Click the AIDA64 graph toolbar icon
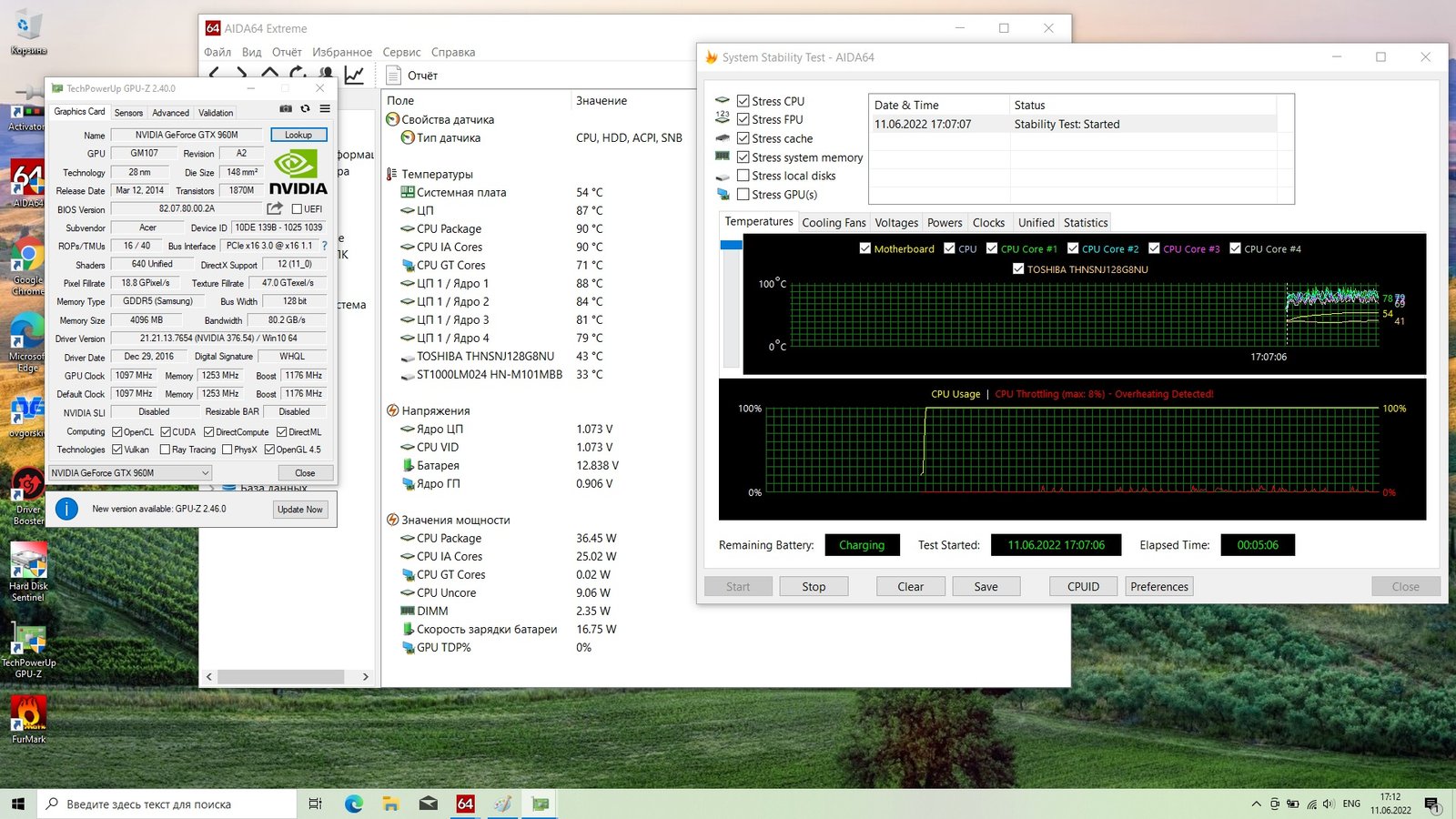This screenshot has height=819, width=1456. (x=354, y=75)
